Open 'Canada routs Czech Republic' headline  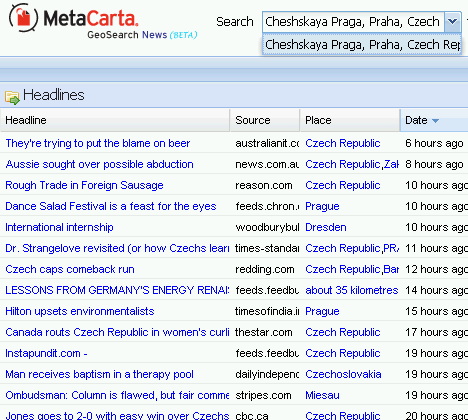[117, 332]
